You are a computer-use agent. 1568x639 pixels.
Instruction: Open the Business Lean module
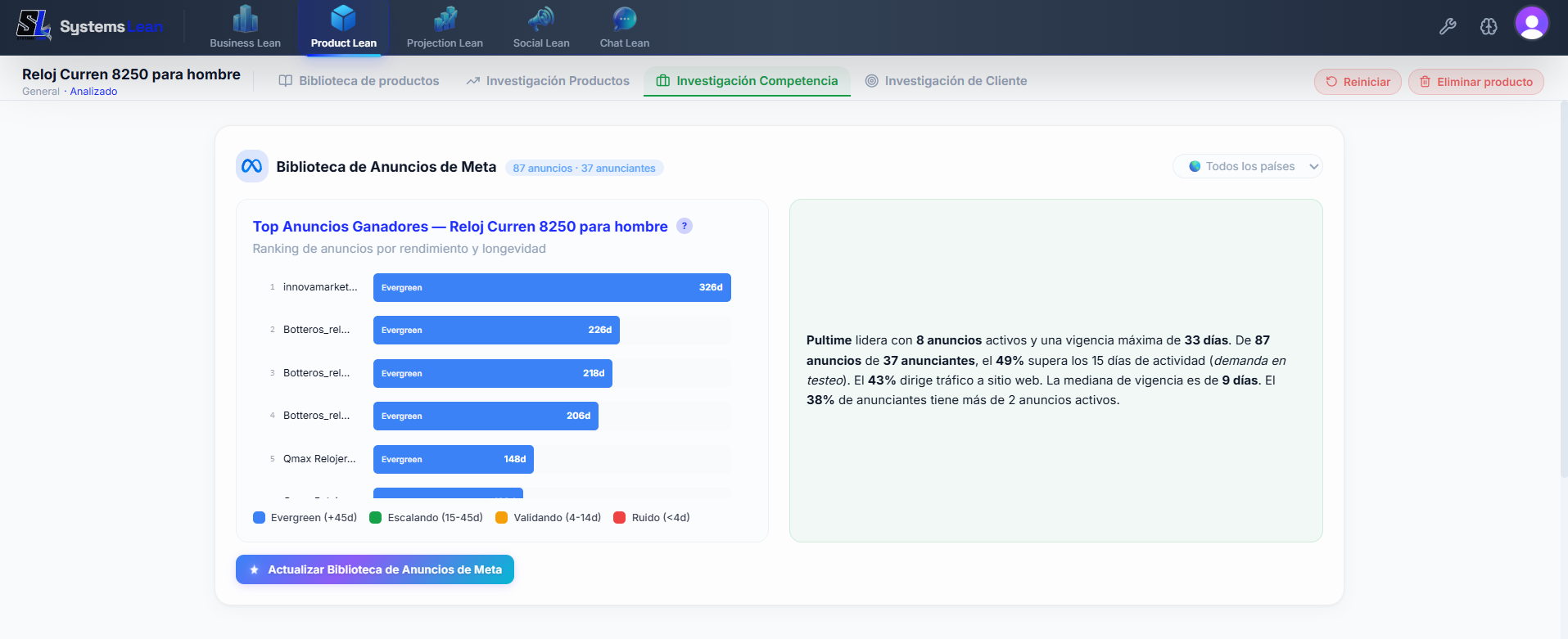[245, 28]
